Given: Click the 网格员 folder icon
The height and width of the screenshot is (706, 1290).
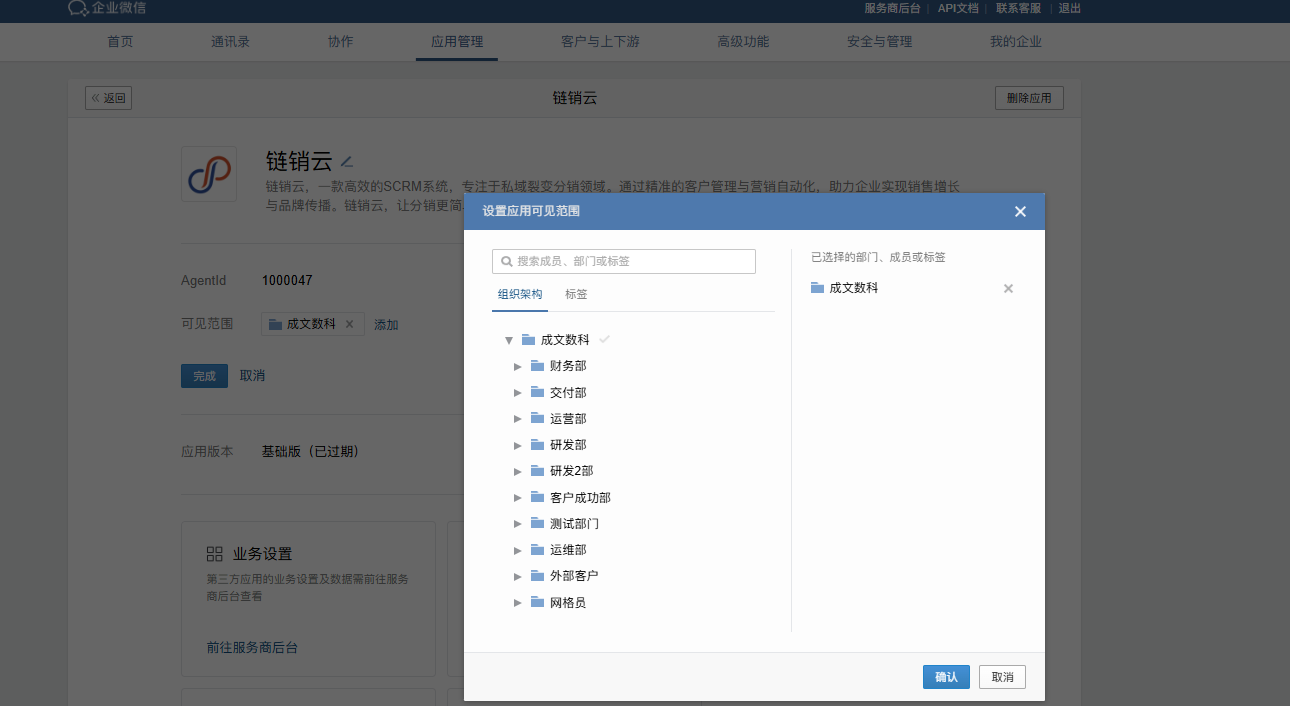Looking at the screenshot, I should (537, 602).
